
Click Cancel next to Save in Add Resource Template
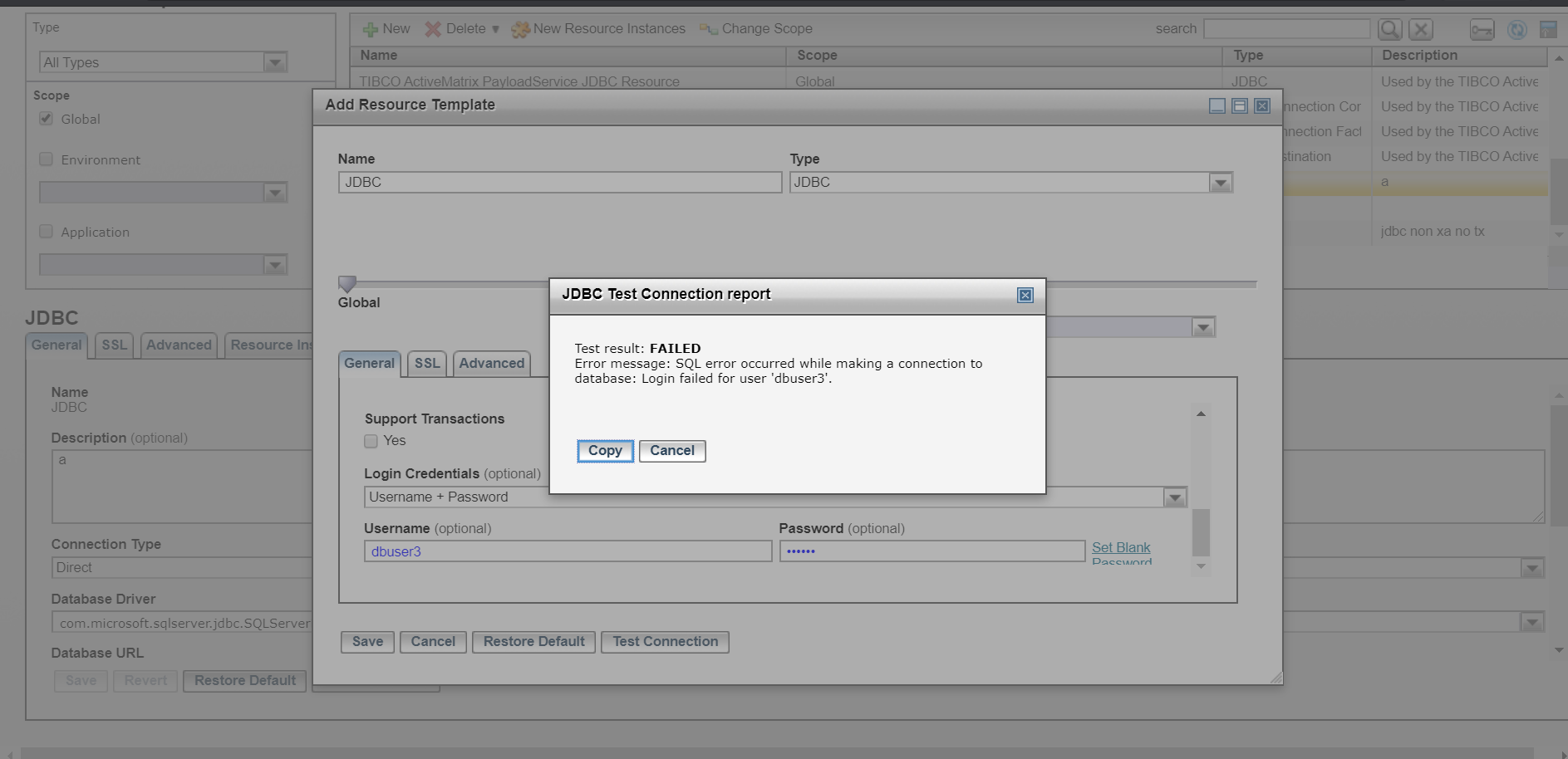pos(433,642)
